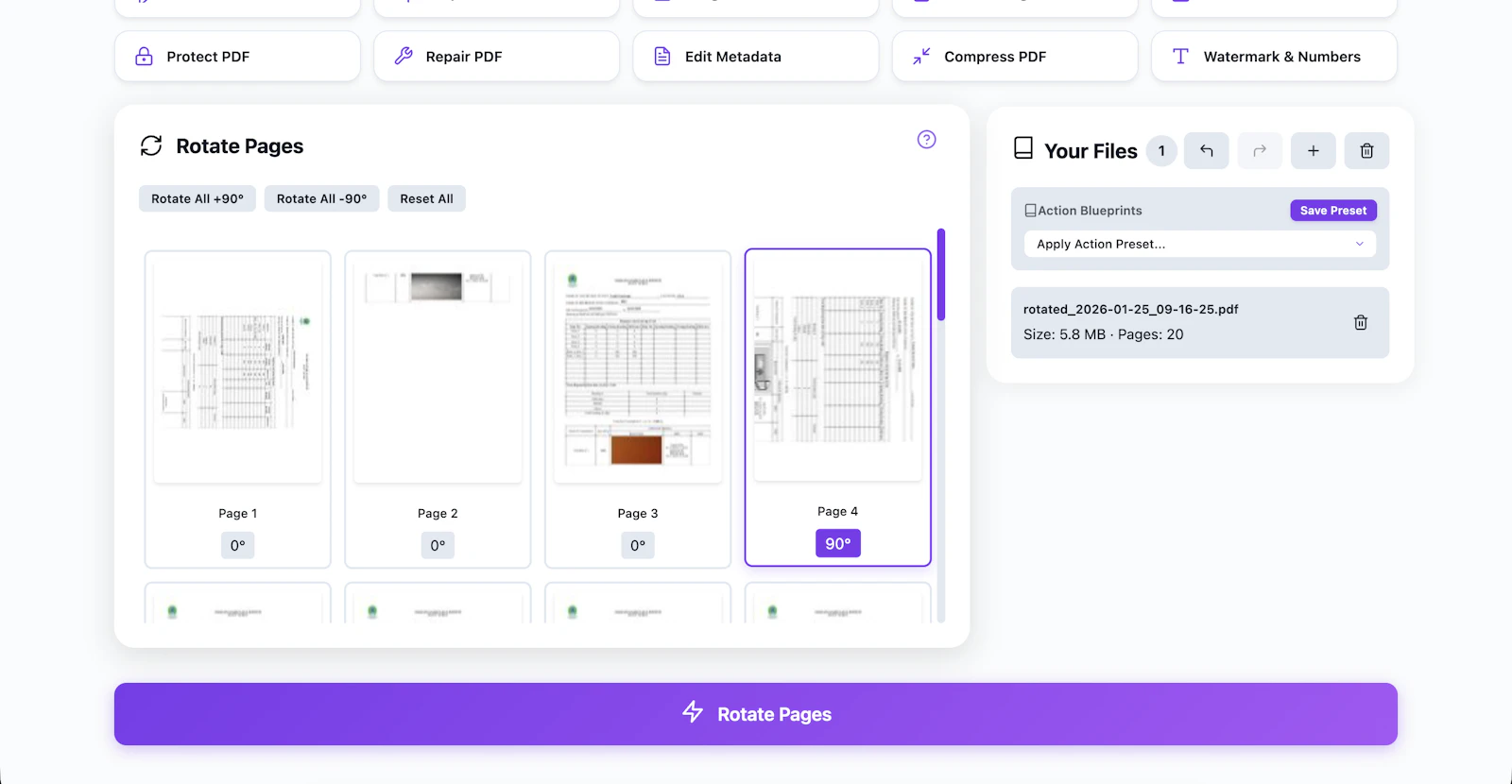Delete rotated_2026-01-25_09-16-25.pdf with its trash icon
This screenshot has width=1512, height=784.
click(1361, 322)
